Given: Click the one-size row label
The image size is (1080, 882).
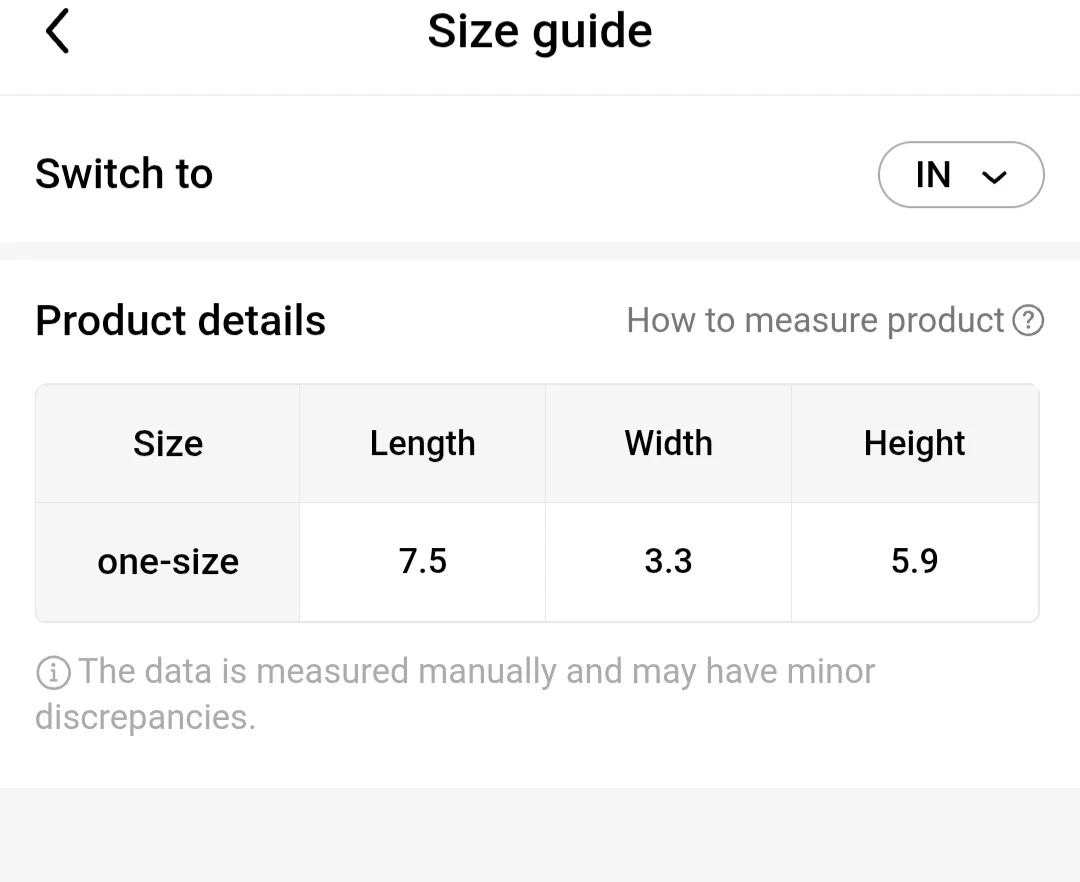Looking at the screenshot, I should point(168,562).
